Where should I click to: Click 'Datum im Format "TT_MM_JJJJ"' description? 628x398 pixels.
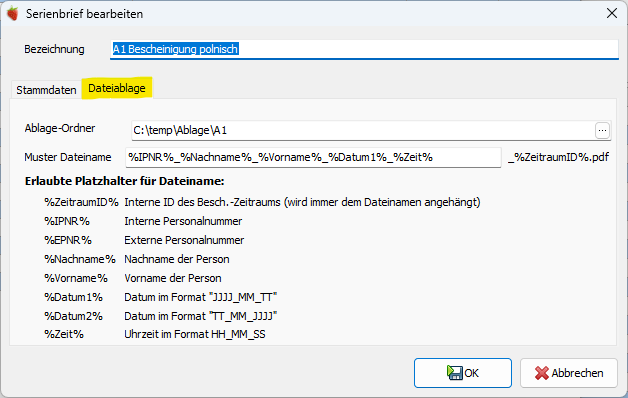pos(201,316)
